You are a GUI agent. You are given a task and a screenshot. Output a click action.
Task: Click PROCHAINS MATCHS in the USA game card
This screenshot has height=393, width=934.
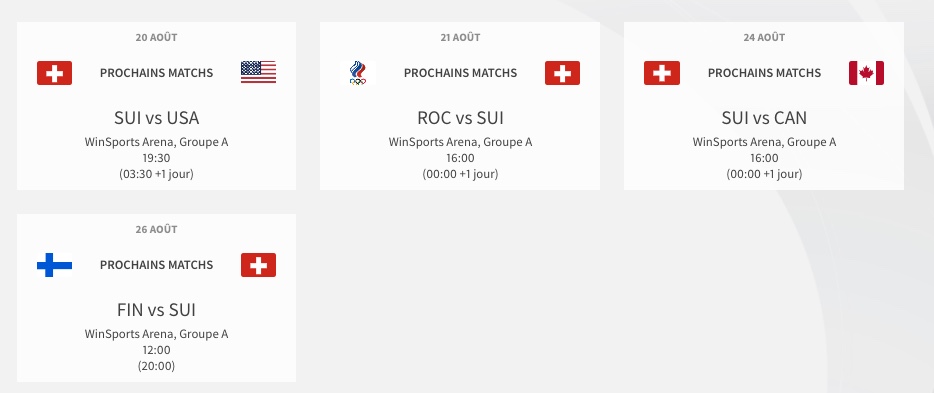click(157, 73)
